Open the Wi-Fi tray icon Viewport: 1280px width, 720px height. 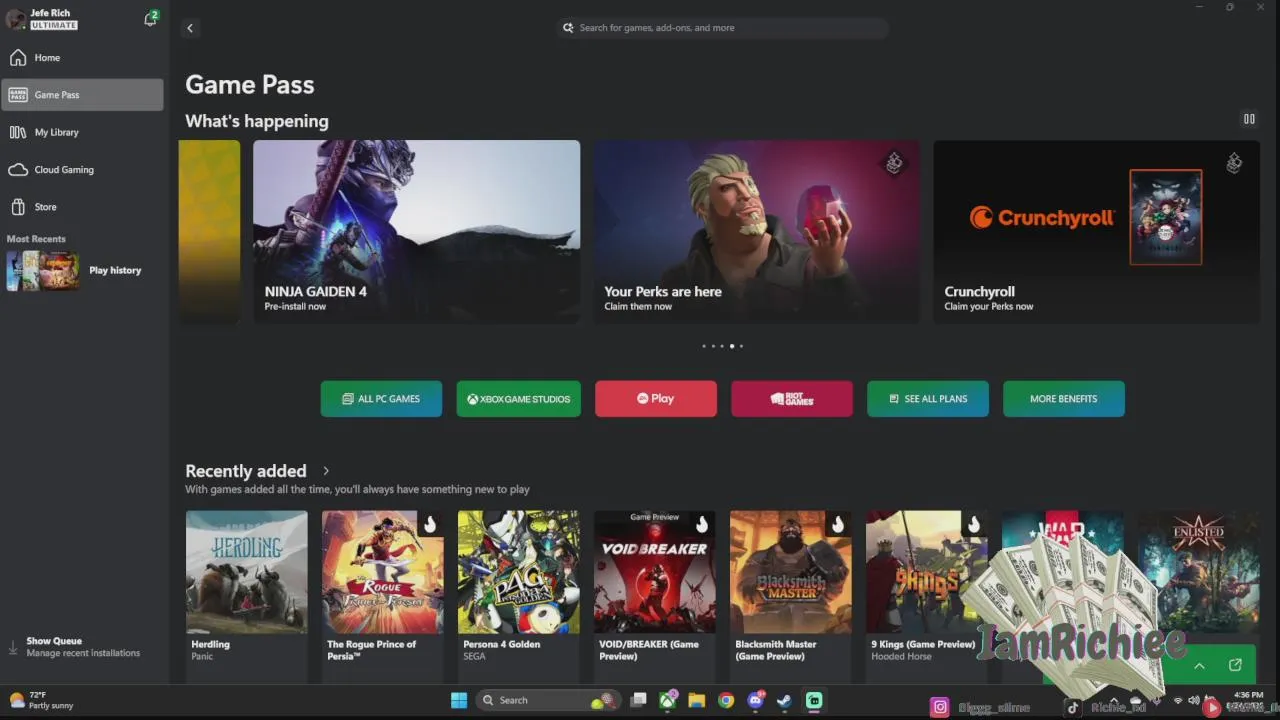coord(1178,700)
